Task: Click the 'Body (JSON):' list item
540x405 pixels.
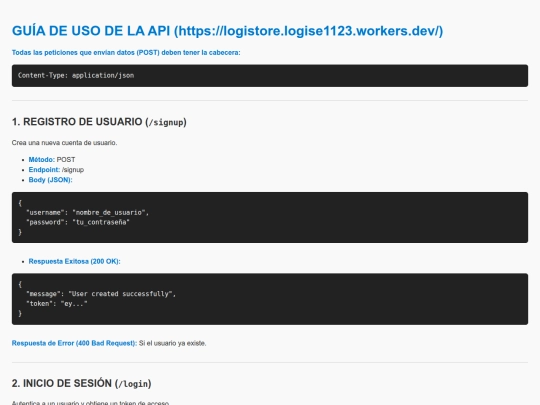Action: 50,180
